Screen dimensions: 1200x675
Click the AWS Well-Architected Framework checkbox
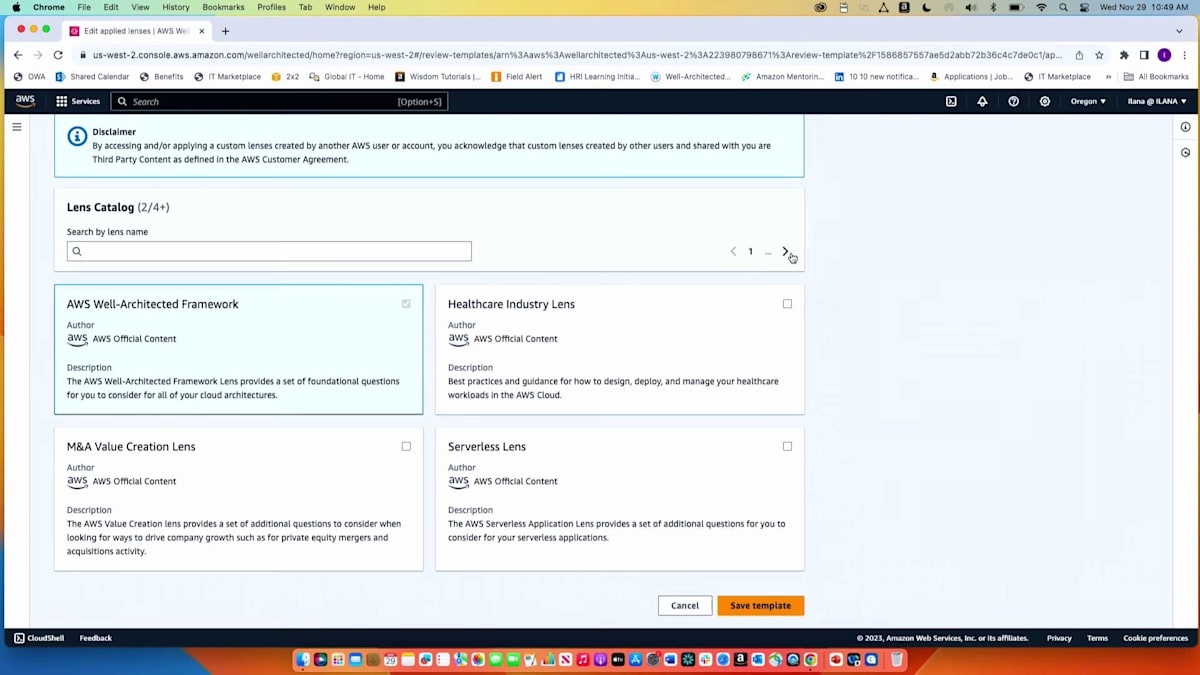point(406,304)
